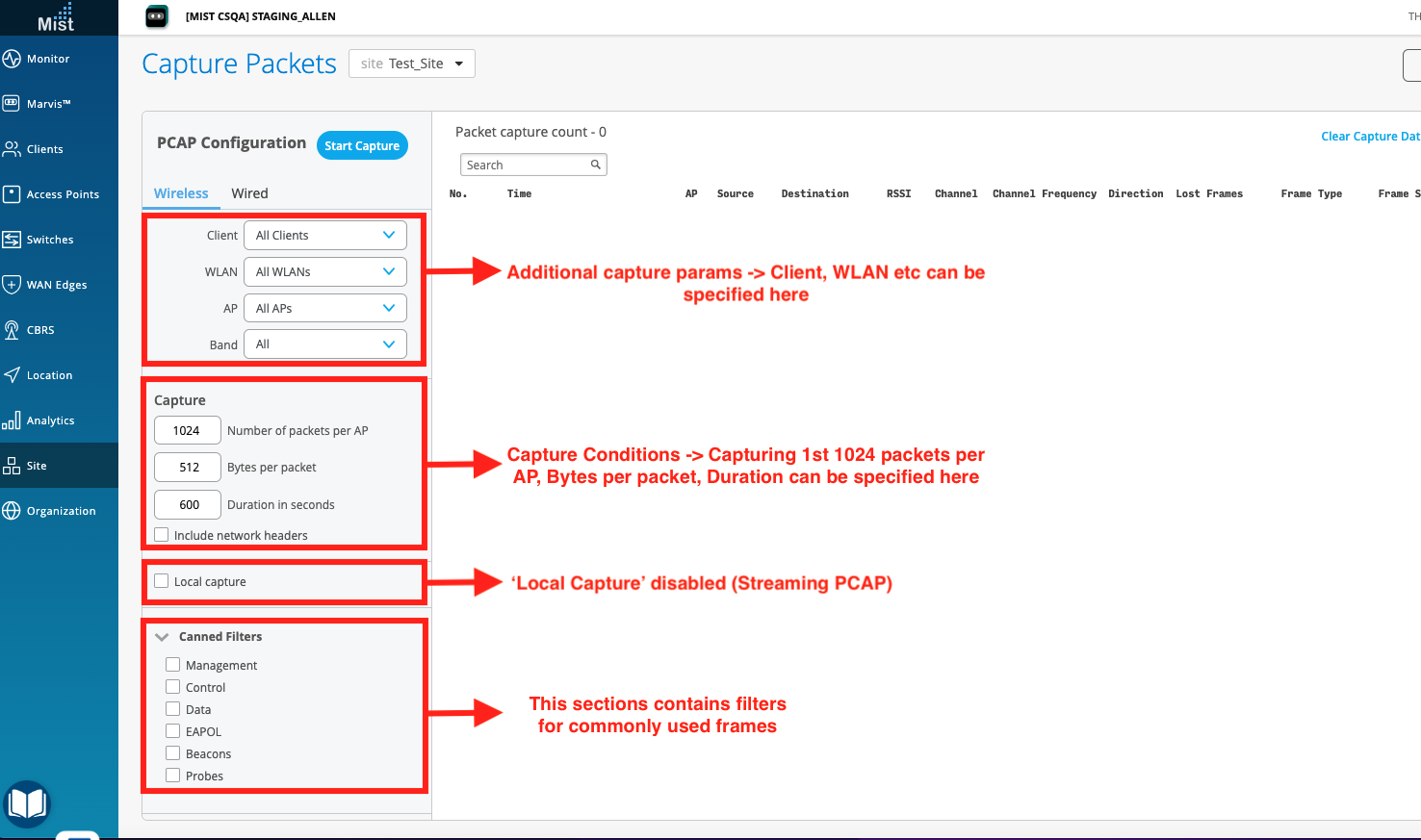Open Marvis from the sidebar

(x=12, y=104)
